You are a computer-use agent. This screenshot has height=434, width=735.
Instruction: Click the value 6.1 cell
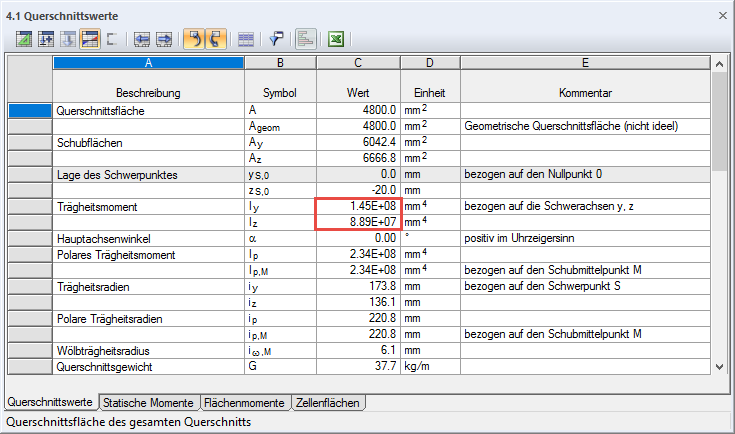tap(358, 351)
